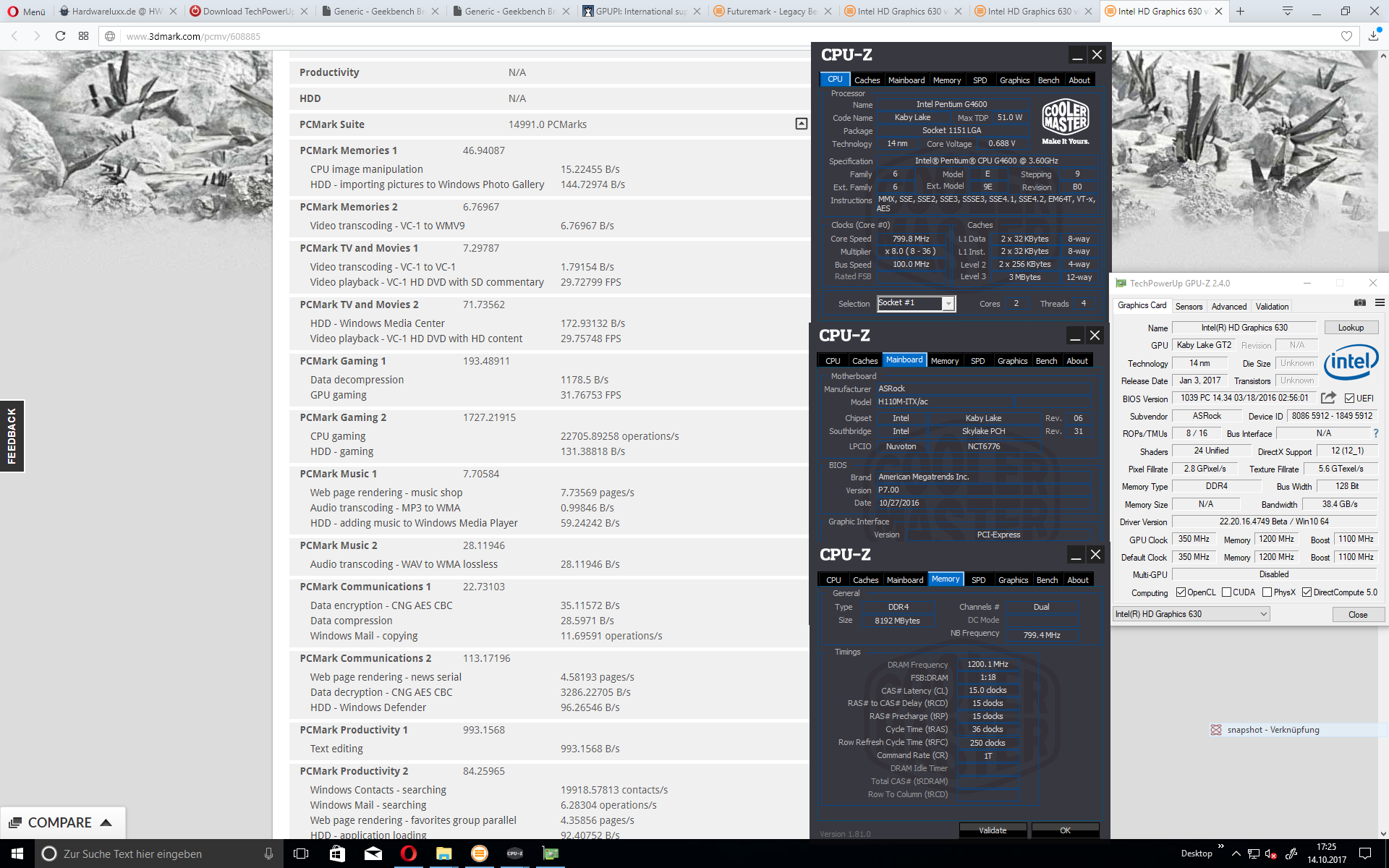Click muted volume tray icon

pyautogui.click(x=1271, y=854)
